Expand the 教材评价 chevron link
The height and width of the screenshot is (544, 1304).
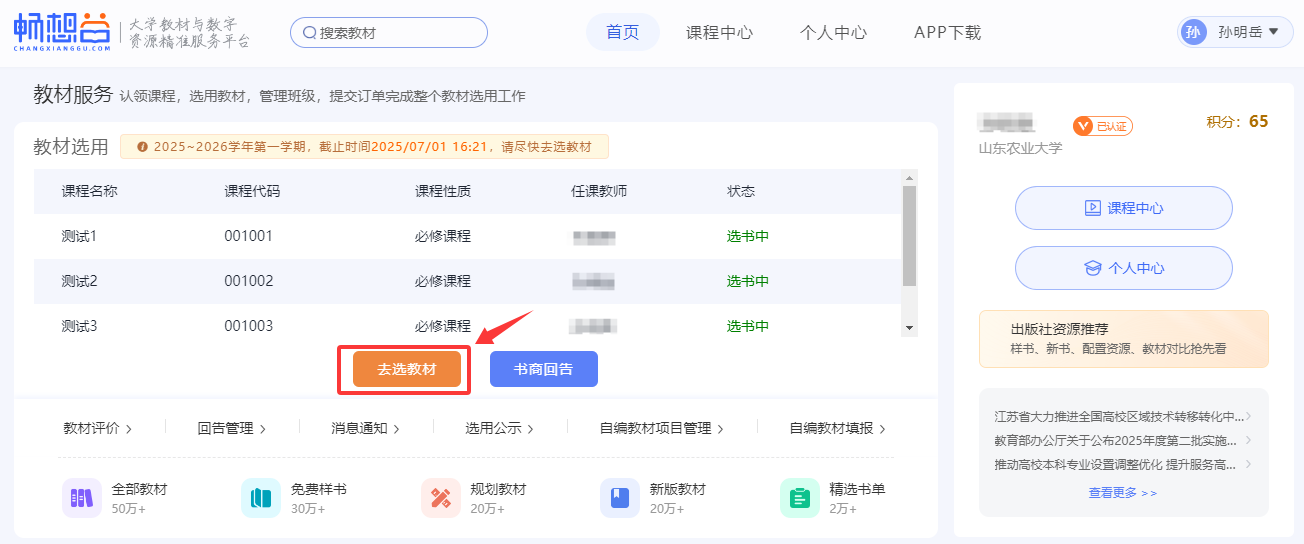pyautogui.click(x=98, y=428)
